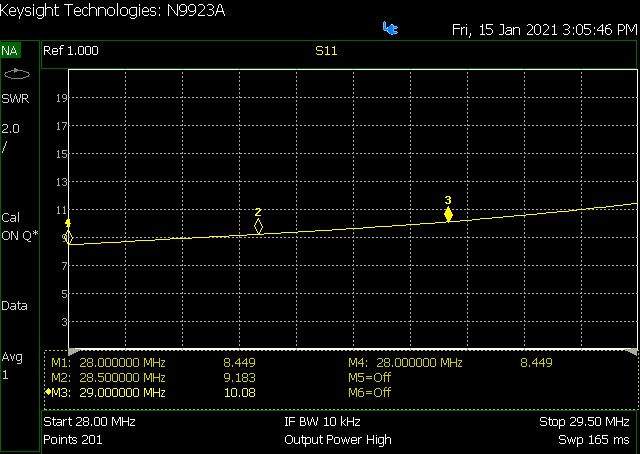Select the active M3: 29.000000 MHz row
This screenshot has height=454, width=640.
point(151,393)
